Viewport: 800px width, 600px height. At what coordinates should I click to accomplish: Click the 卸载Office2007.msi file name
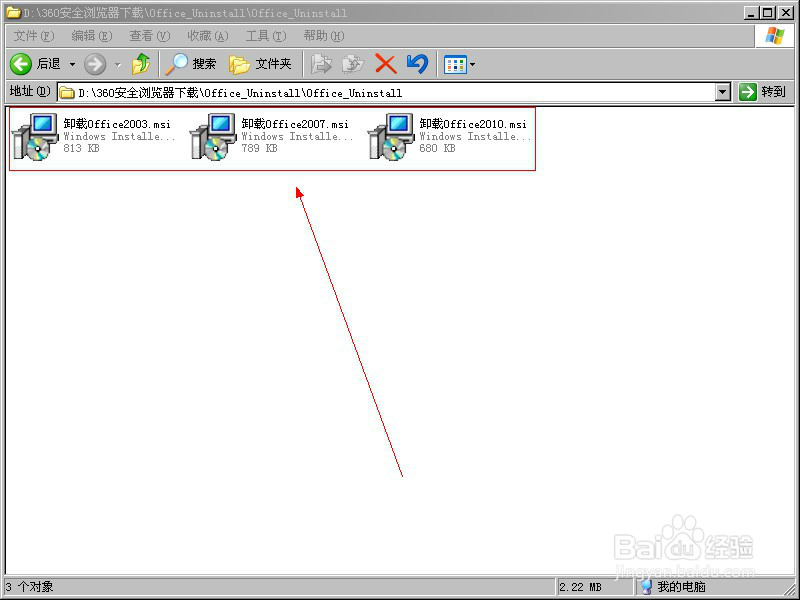pyautogui.click(x=295, y=124)
